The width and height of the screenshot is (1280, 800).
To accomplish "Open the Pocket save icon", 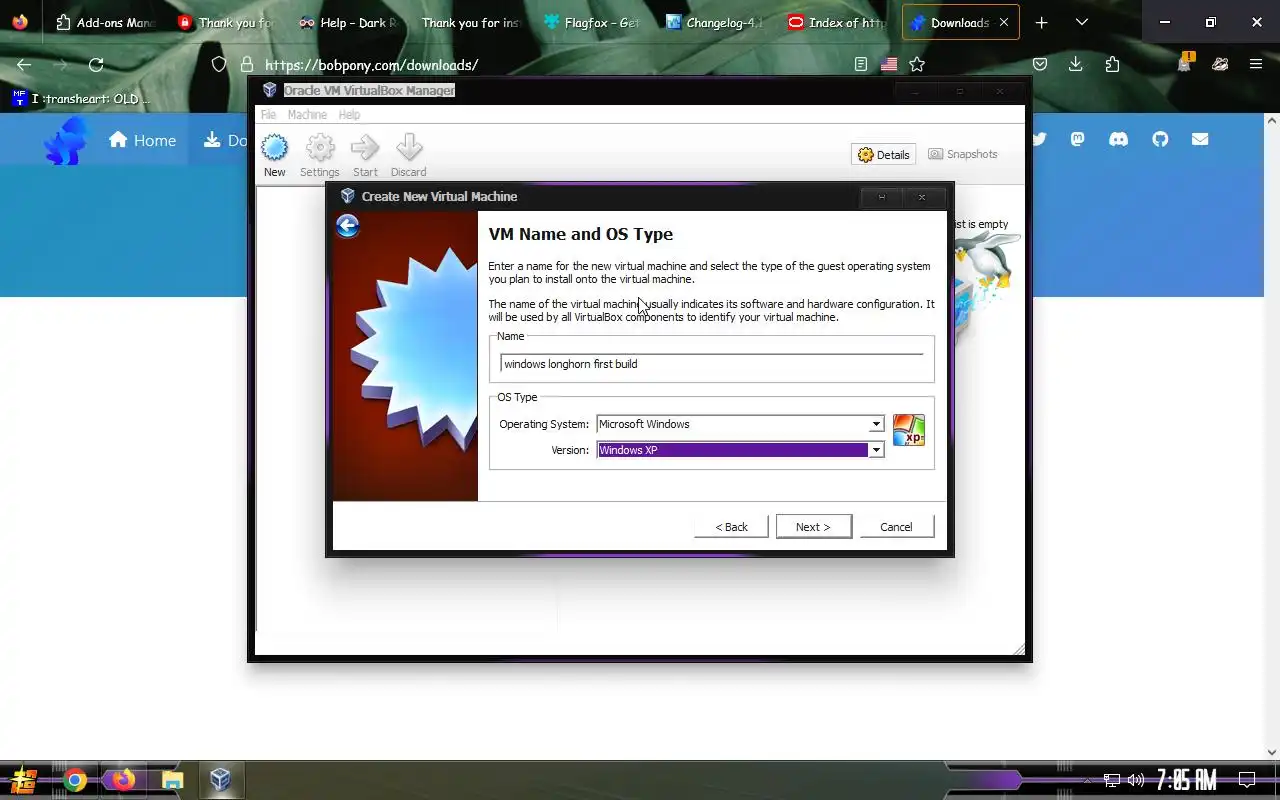I will click(1040, 65).
